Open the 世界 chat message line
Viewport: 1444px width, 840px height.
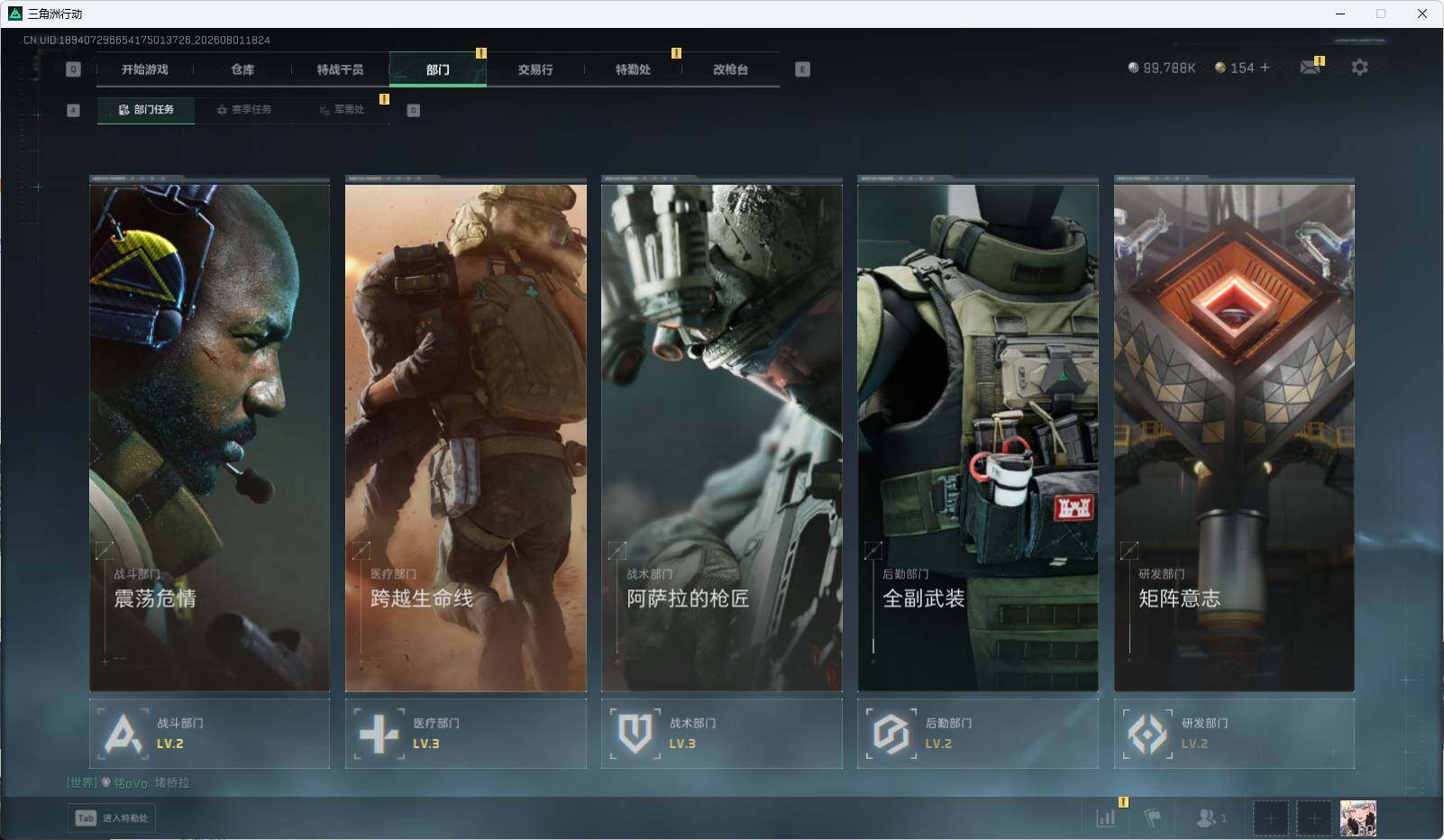tap(128, 782)
